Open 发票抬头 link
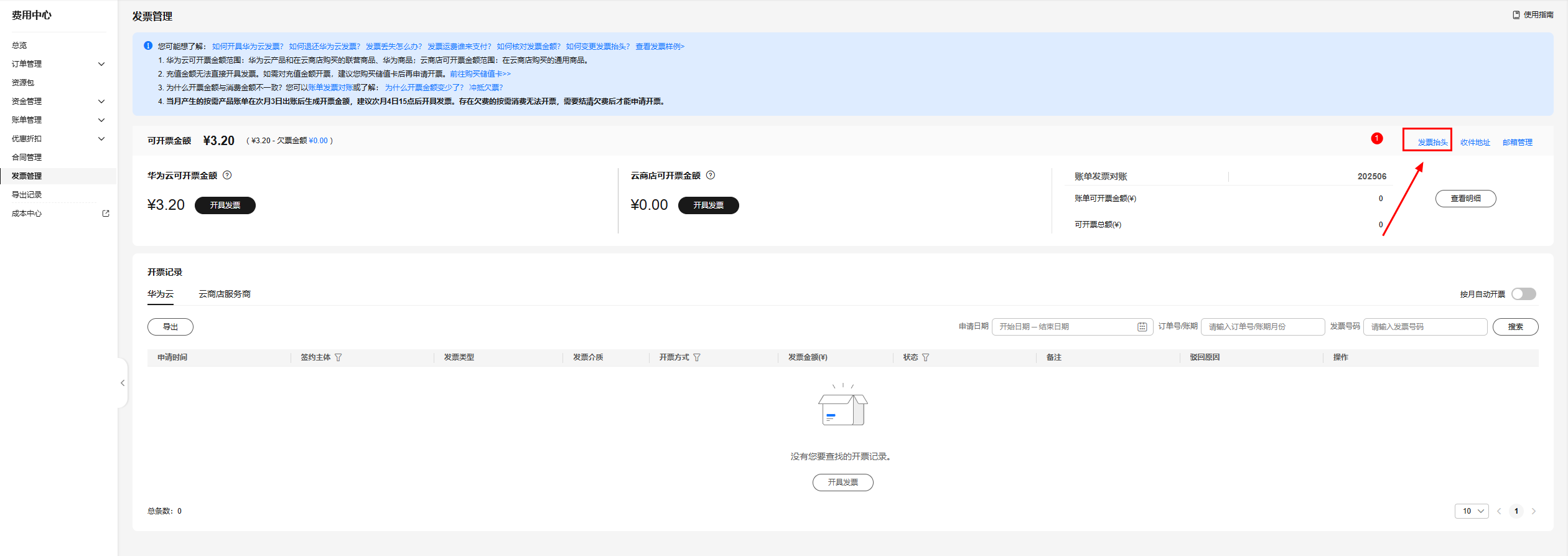Screen dimensions: 1568x556 coord(1433,142)
